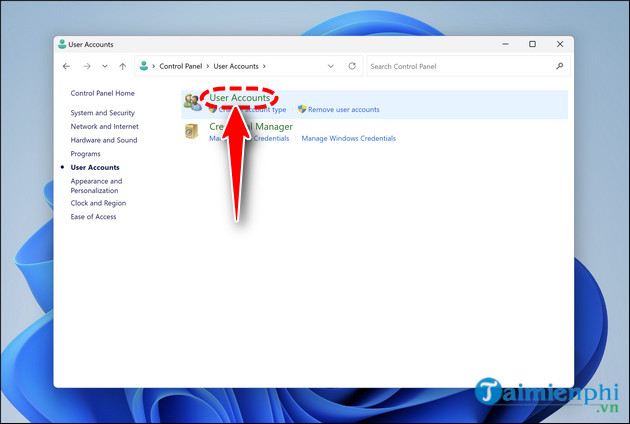Image resolution: width=630 pixels, height=424 pixels.
Task: Click the shield icon beside Remove user accounts
Action: pyautogui.click(x=302, y=109)
